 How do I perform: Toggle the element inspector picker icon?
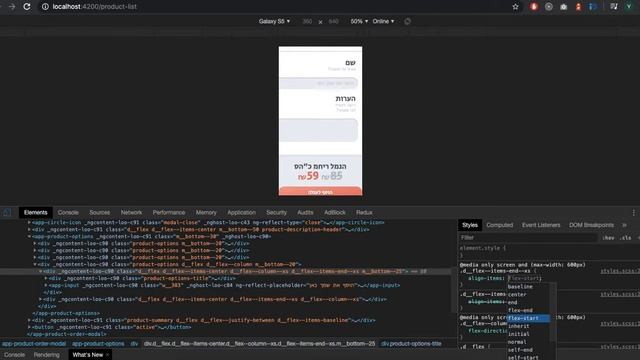pos(7,212)
